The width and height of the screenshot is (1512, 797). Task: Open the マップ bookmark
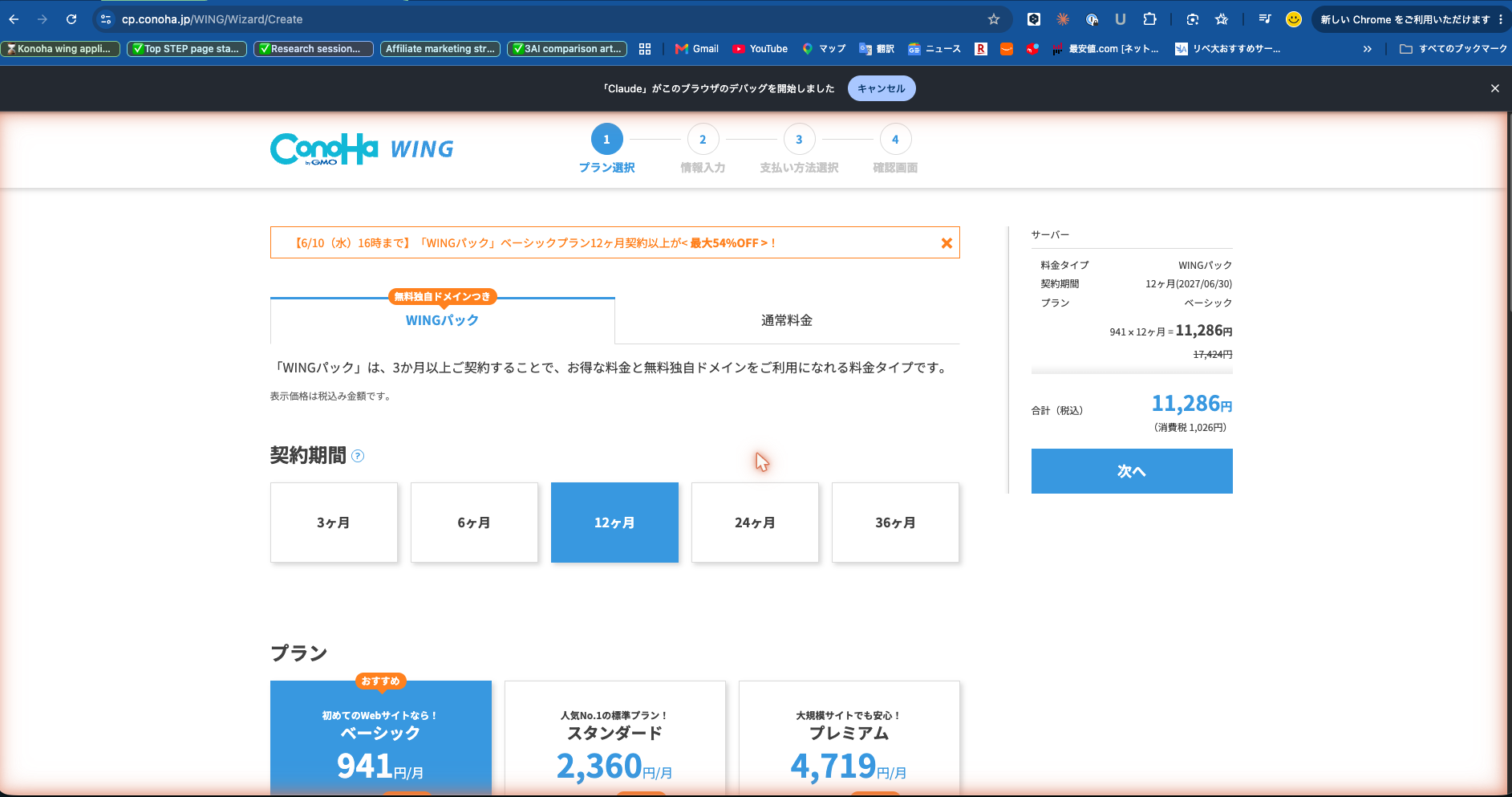[824, 49]
